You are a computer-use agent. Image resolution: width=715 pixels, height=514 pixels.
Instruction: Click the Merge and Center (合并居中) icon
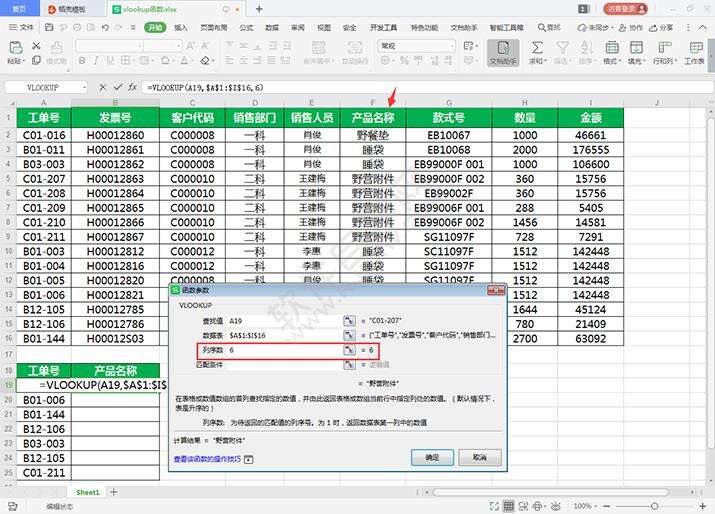[x=319, y=47]
